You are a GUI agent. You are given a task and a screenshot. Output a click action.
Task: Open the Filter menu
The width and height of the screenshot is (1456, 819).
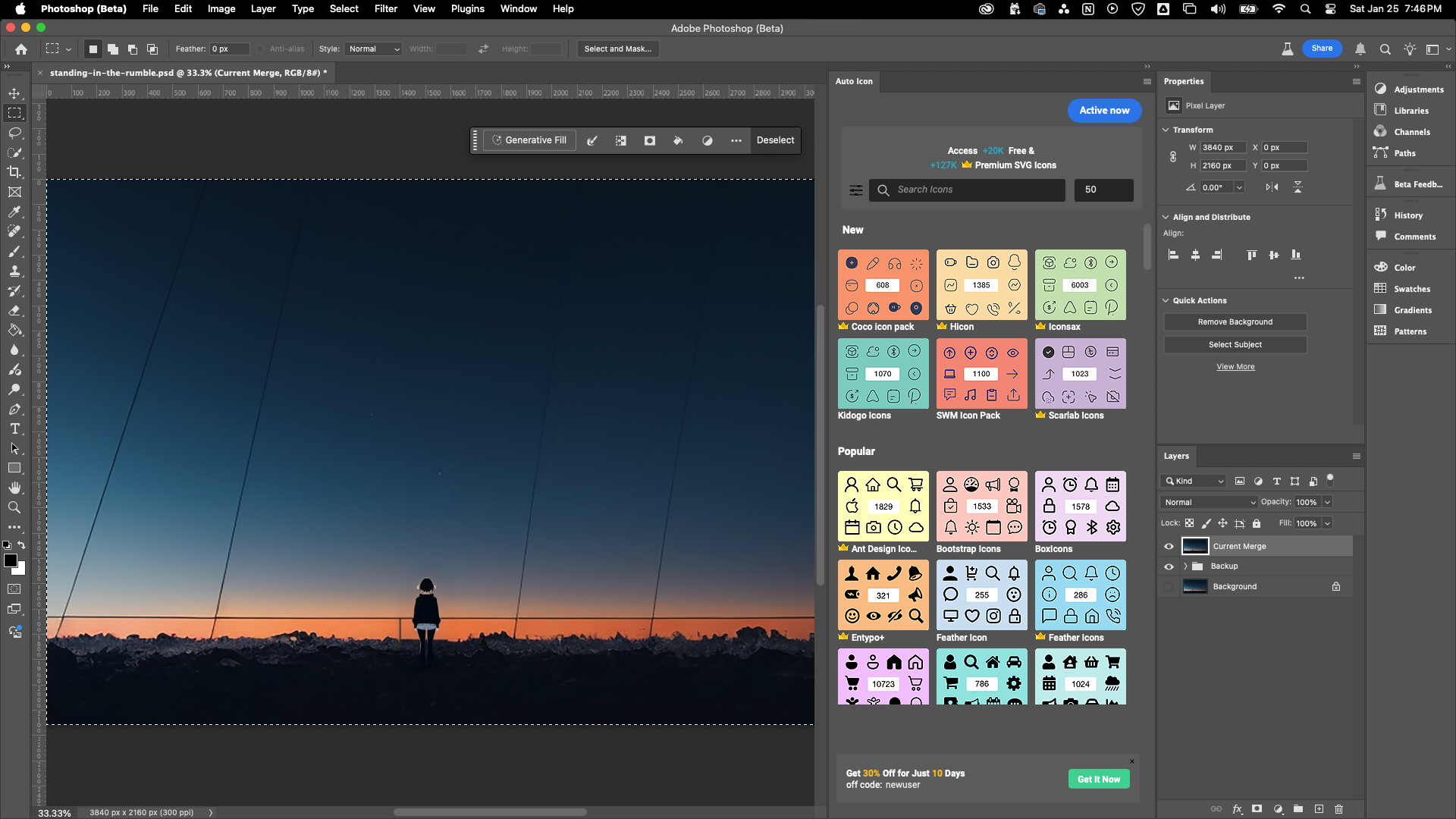point(385,8)
